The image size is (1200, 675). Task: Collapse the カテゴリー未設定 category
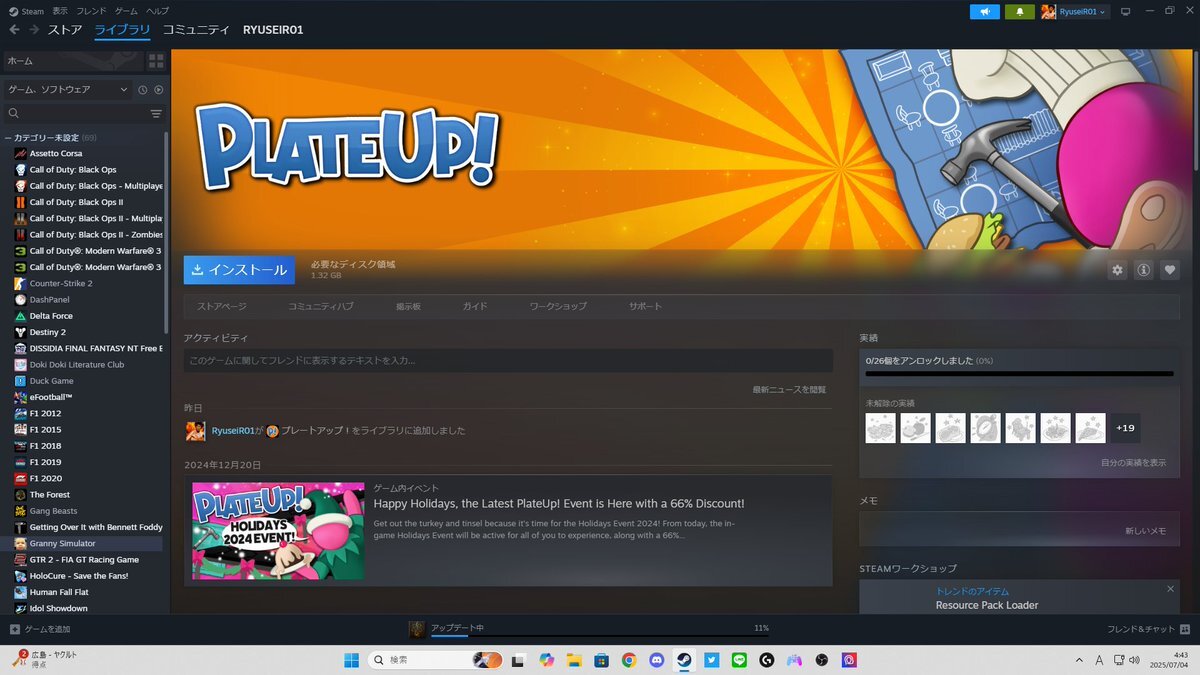pos(8,137)
